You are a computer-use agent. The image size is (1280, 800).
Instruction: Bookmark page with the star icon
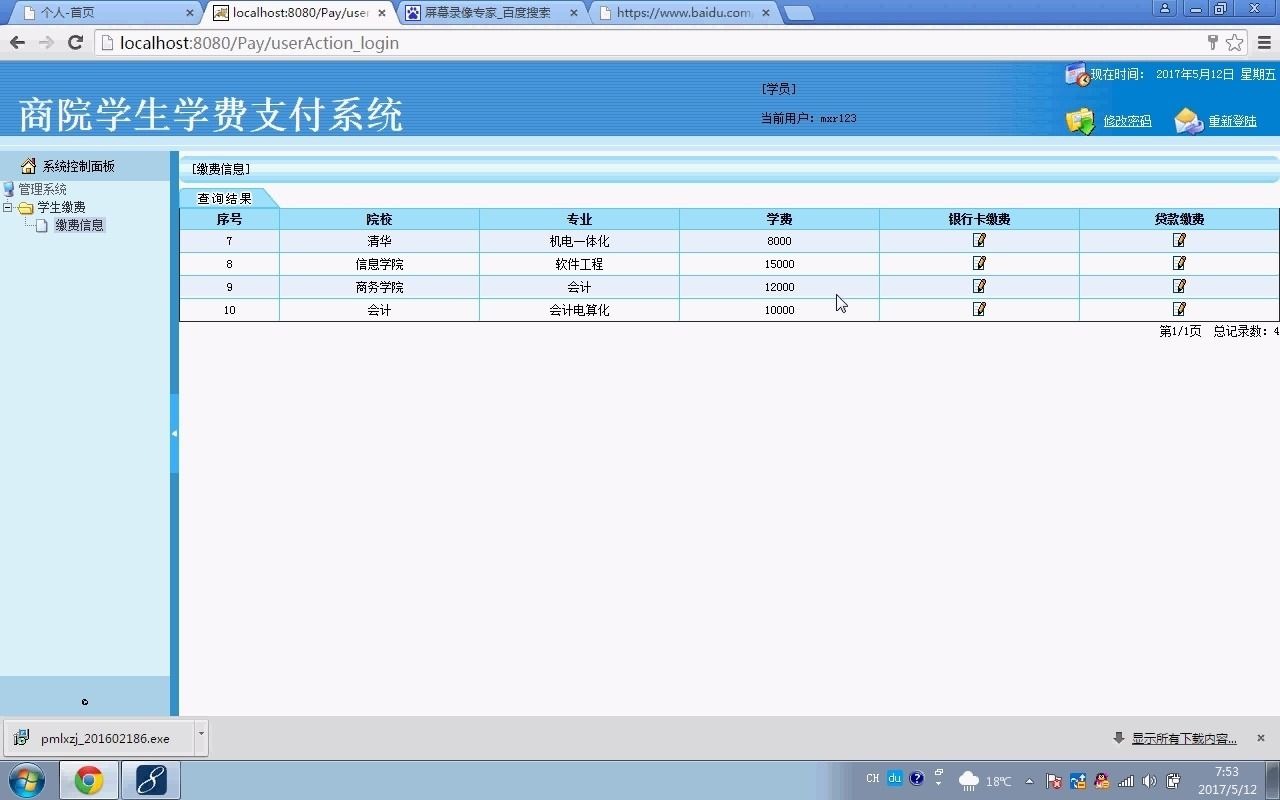1235,43
